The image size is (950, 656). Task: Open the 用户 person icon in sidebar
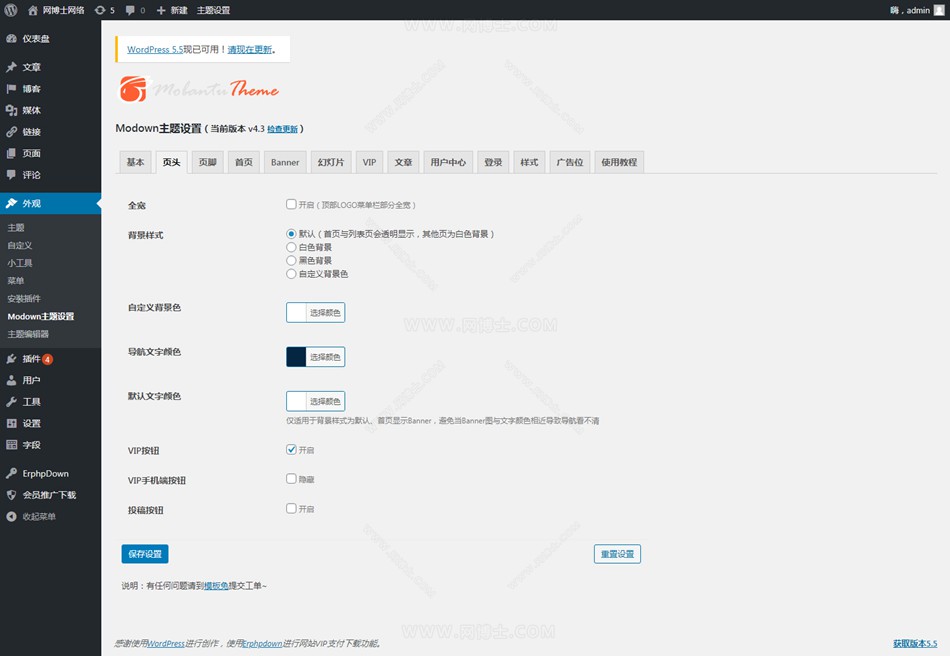point(12,380)
